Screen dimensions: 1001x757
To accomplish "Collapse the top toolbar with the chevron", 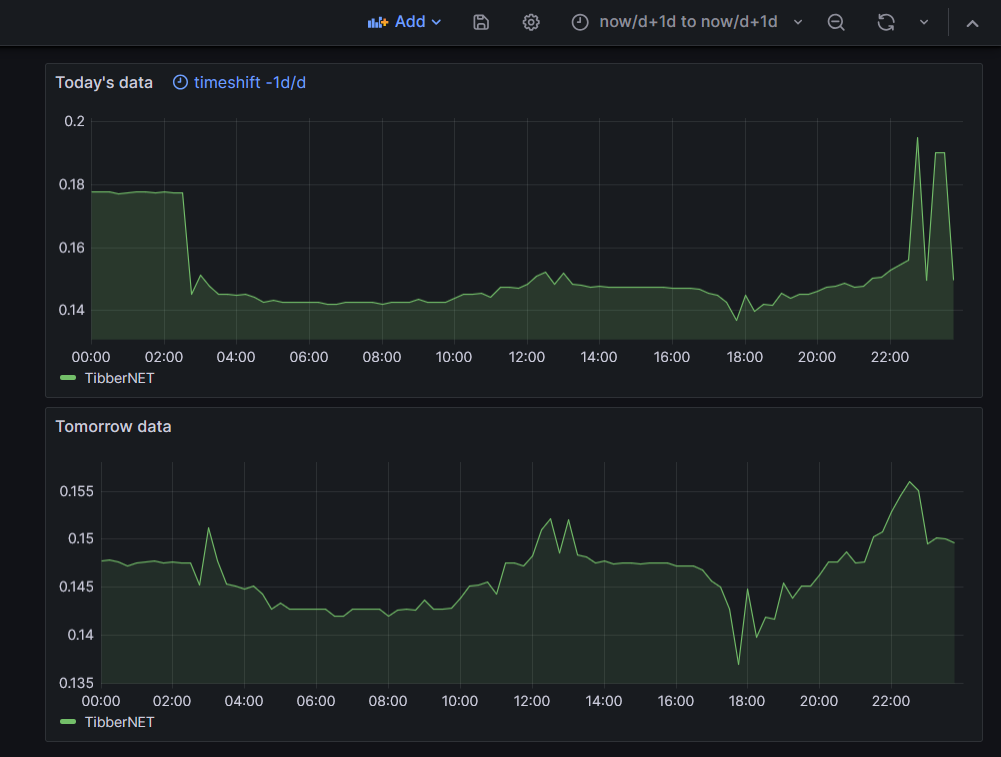I will (x=972, y=24).
